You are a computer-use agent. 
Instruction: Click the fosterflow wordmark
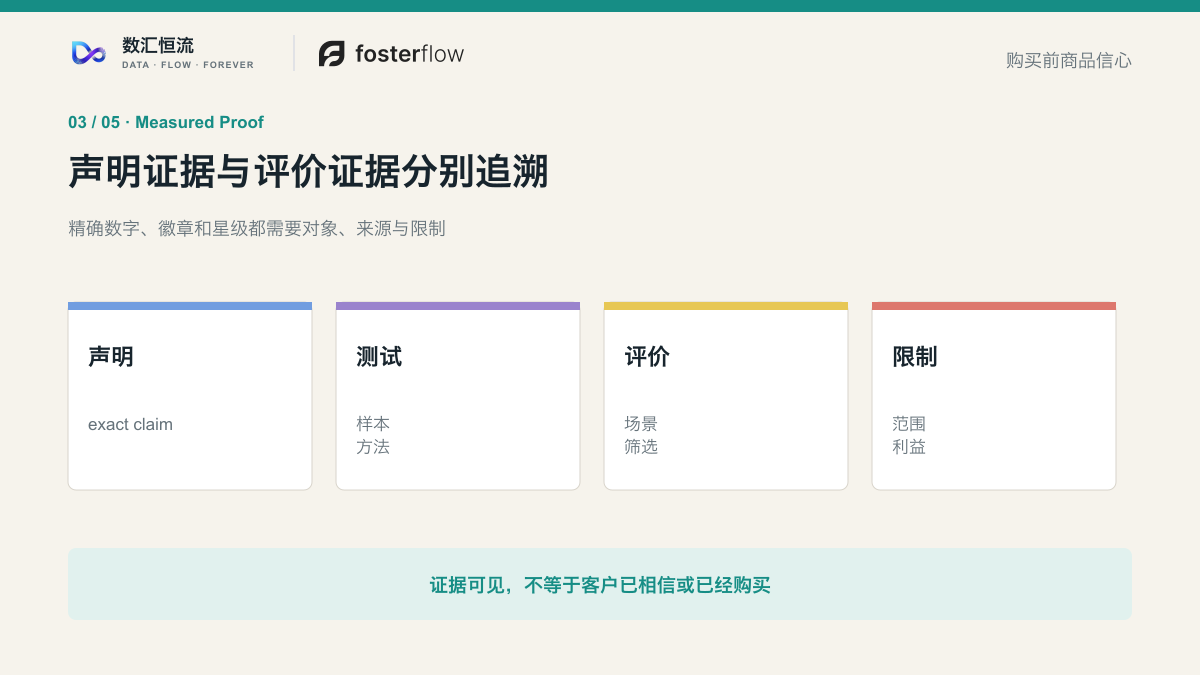(409, 54)
